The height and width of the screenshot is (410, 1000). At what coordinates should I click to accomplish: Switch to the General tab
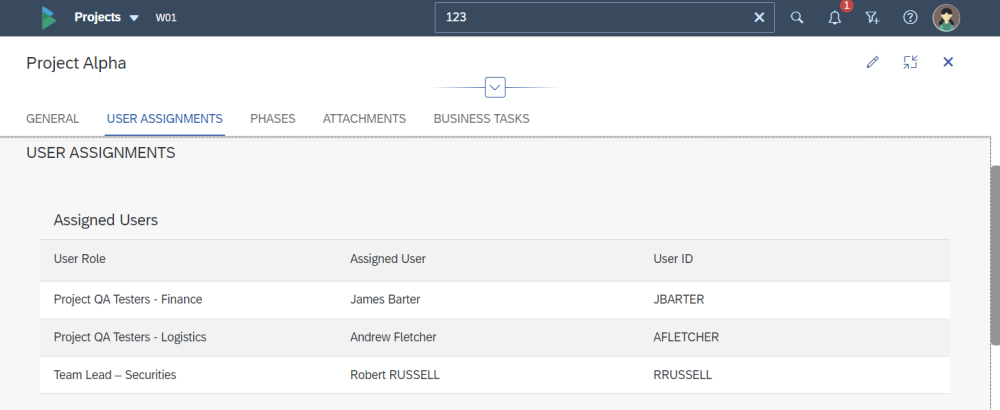(52, 119)
